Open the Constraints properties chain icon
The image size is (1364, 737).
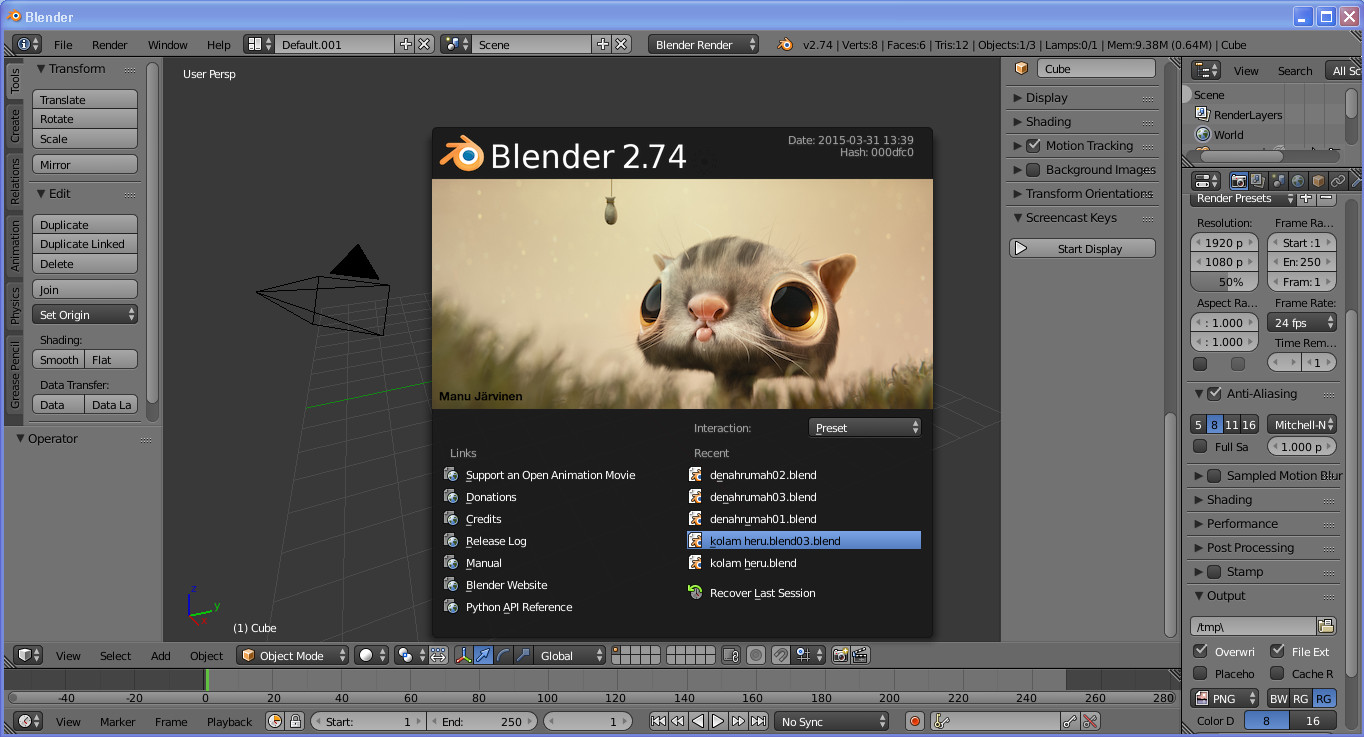[1338, 181]
